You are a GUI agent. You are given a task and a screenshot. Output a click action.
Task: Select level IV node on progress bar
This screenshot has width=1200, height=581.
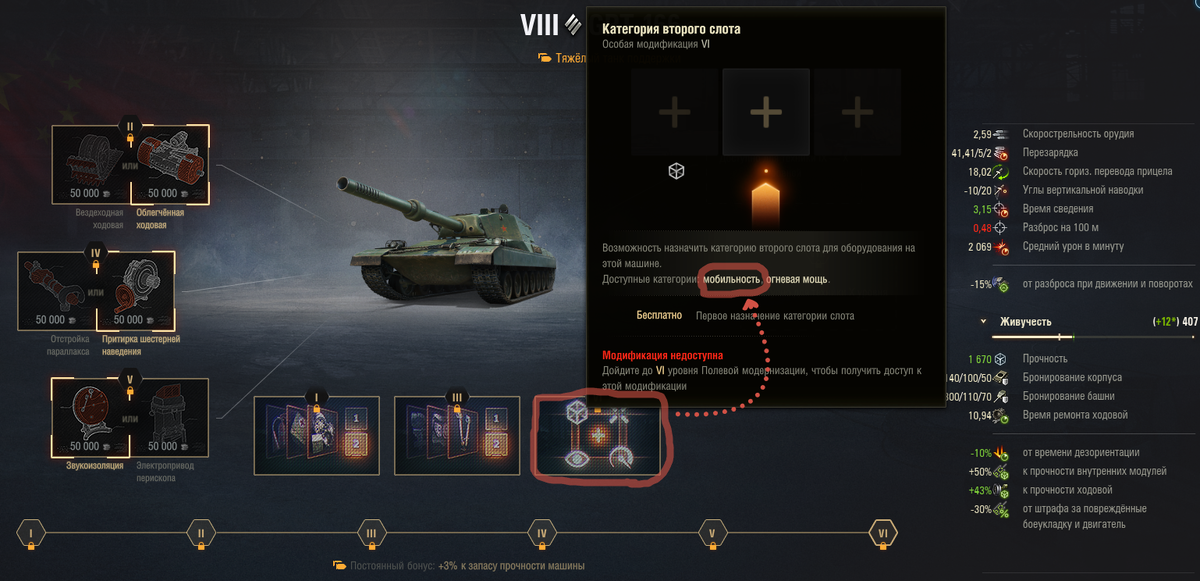541,534
